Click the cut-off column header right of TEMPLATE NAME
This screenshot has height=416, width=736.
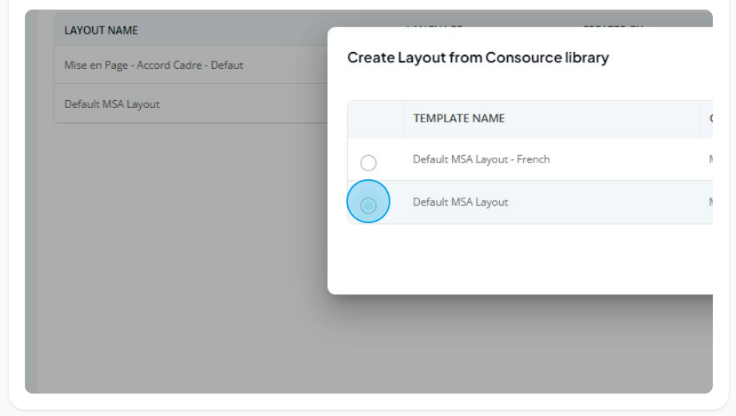[711, 118]
